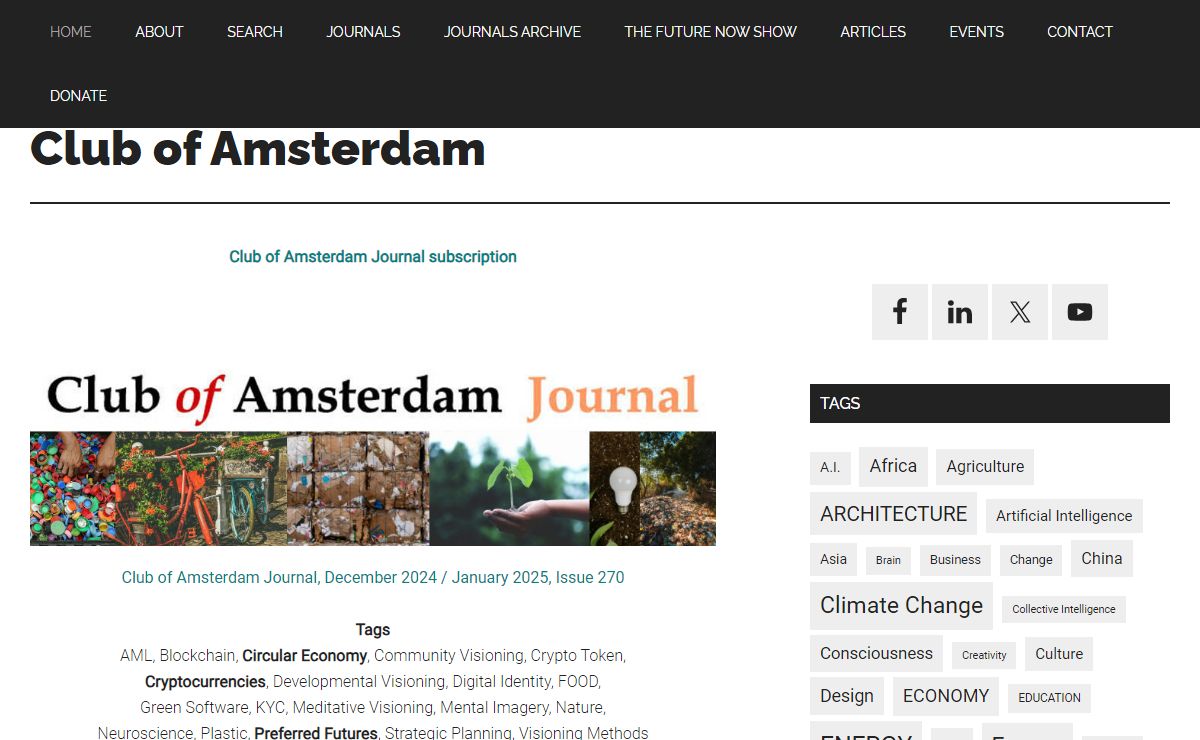Select the Collective Intelligence tag

tap(1064, 609)
